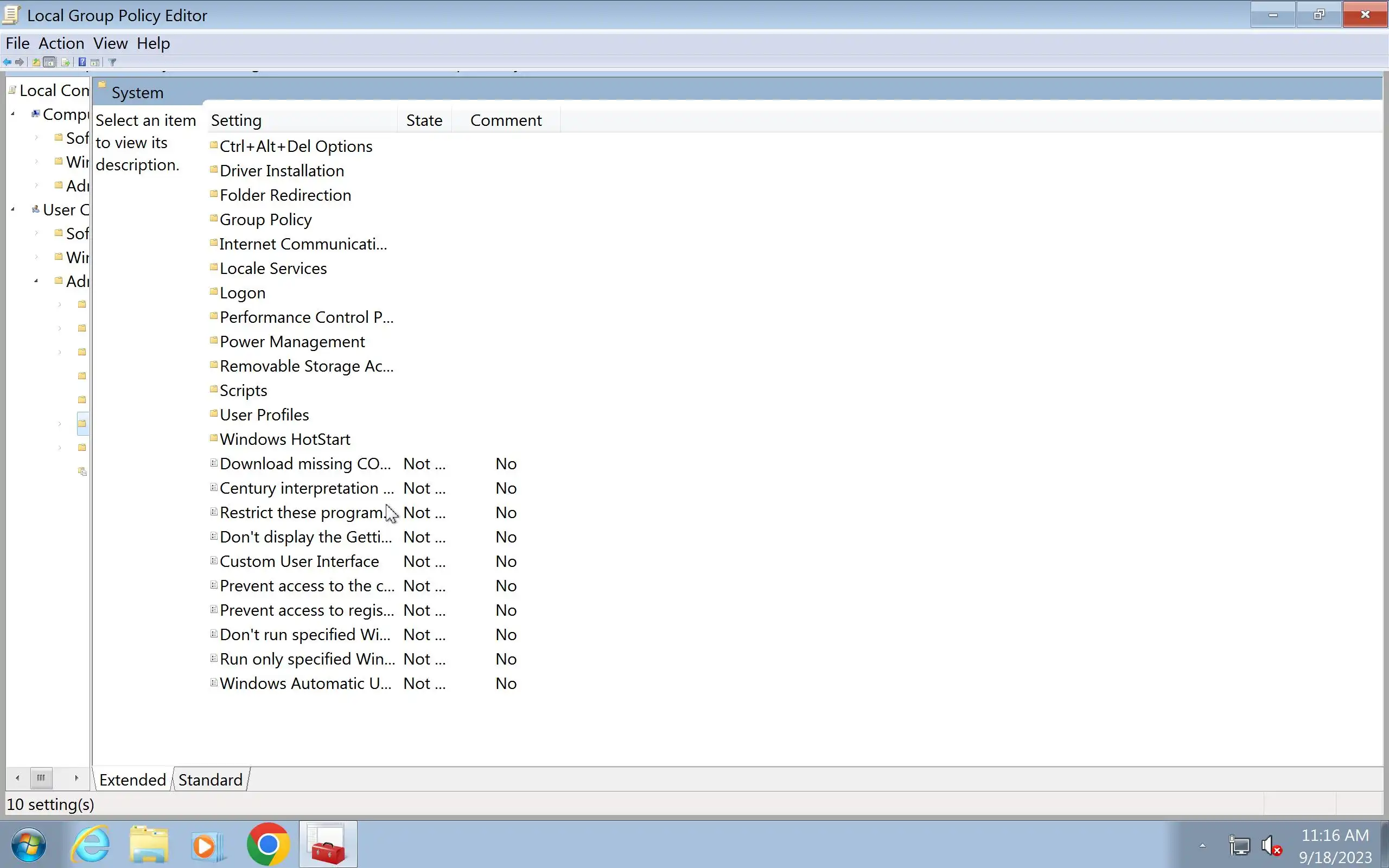Open Google Chrome from the taskbar

267,845
